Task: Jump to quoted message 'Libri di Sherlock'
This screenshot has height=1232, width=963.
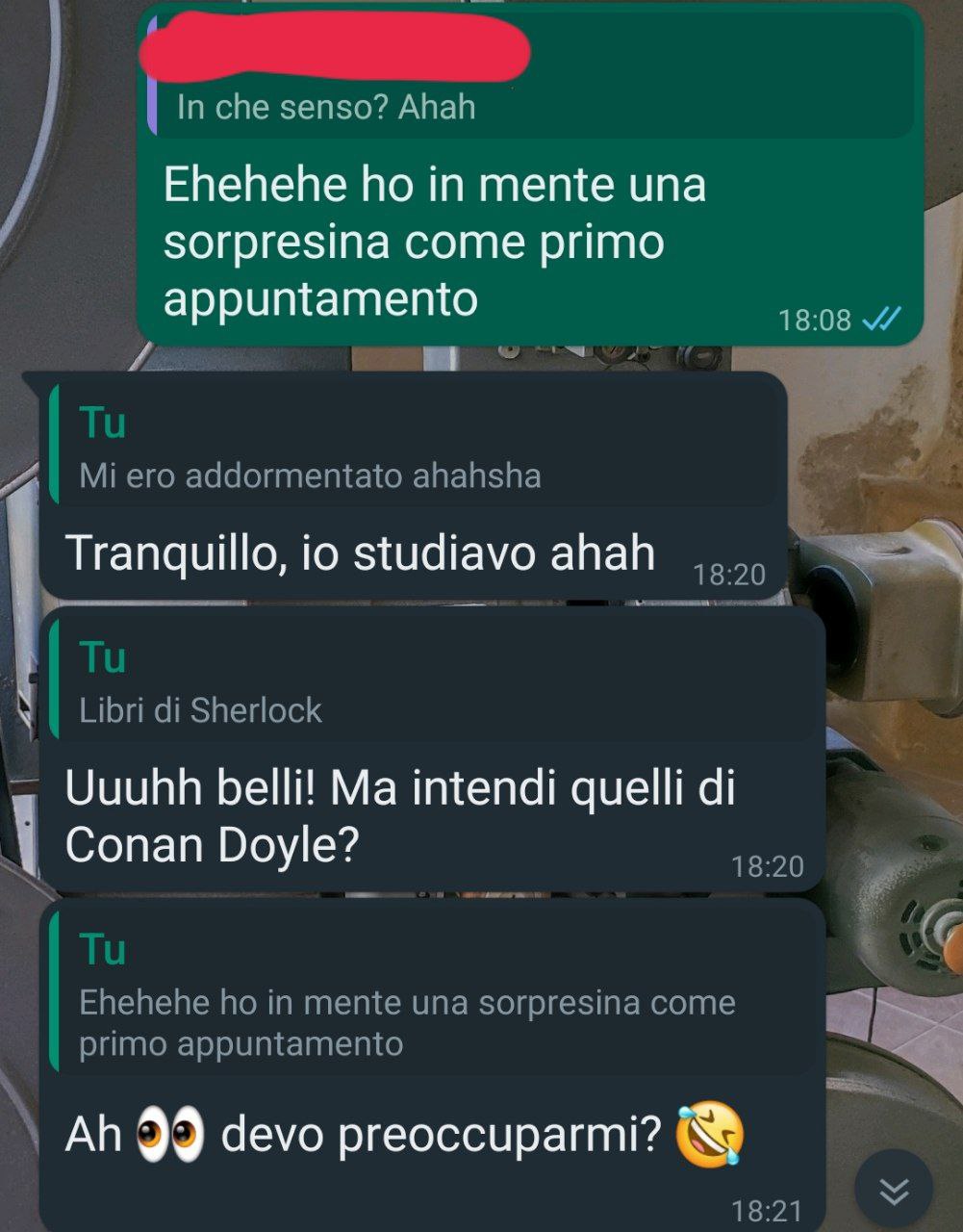Action: tap(433, 679)
